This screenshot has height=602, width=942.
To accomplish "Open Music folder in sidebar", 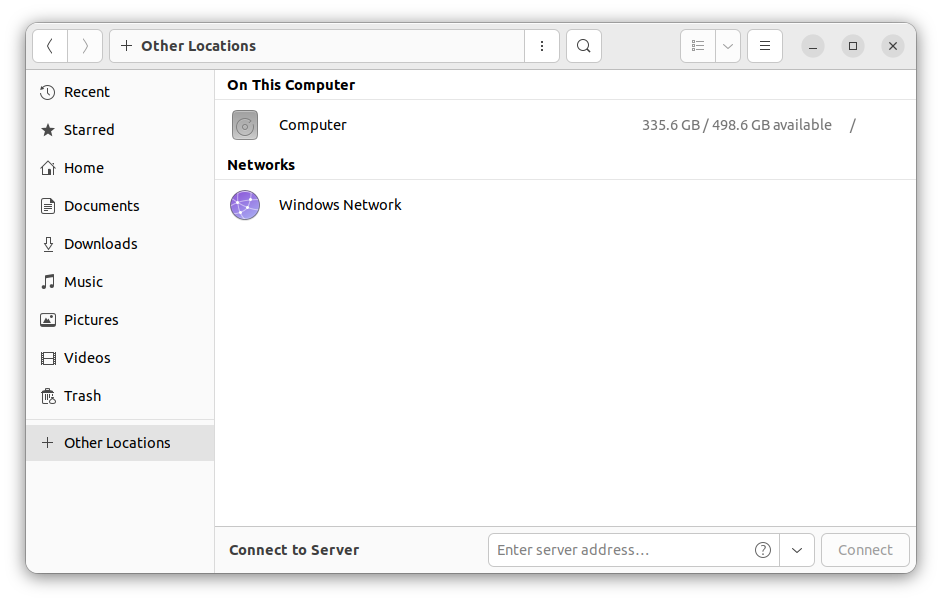I will click(x=120, y=282).
